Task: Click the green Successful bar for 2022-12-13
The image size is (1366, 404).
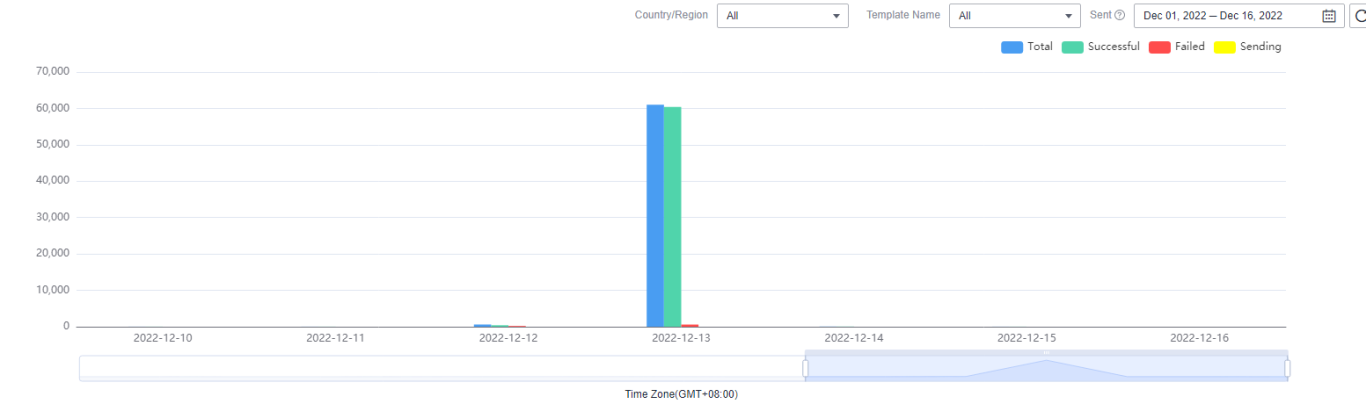Action: [x=672, y=216]
